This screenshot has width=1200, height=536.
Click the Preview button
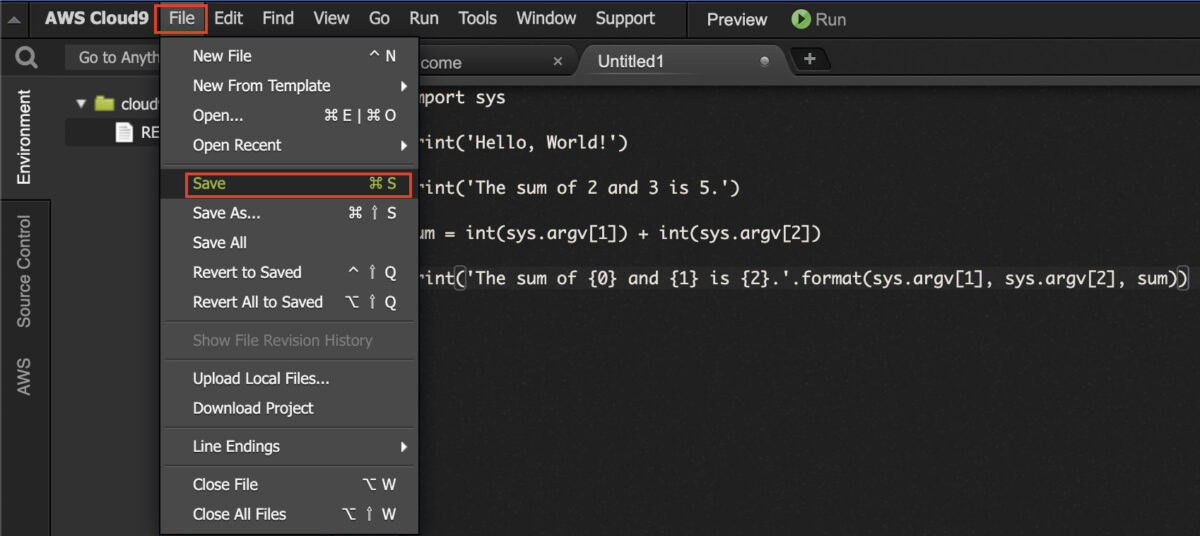click(736, 19)
